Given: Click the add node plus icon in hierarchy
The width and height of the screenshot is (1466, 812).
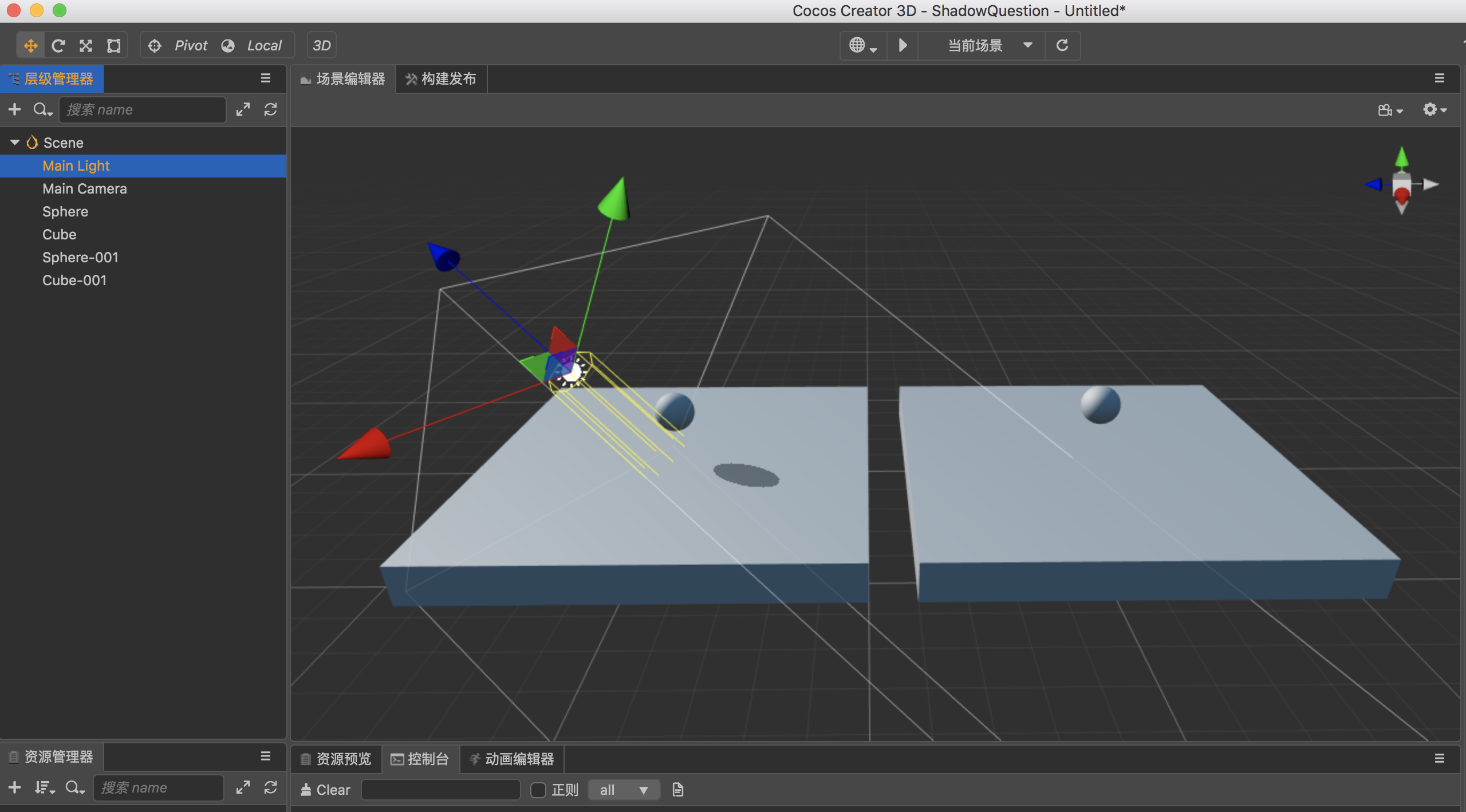Looking at the screenshot, I should [15, 109].
